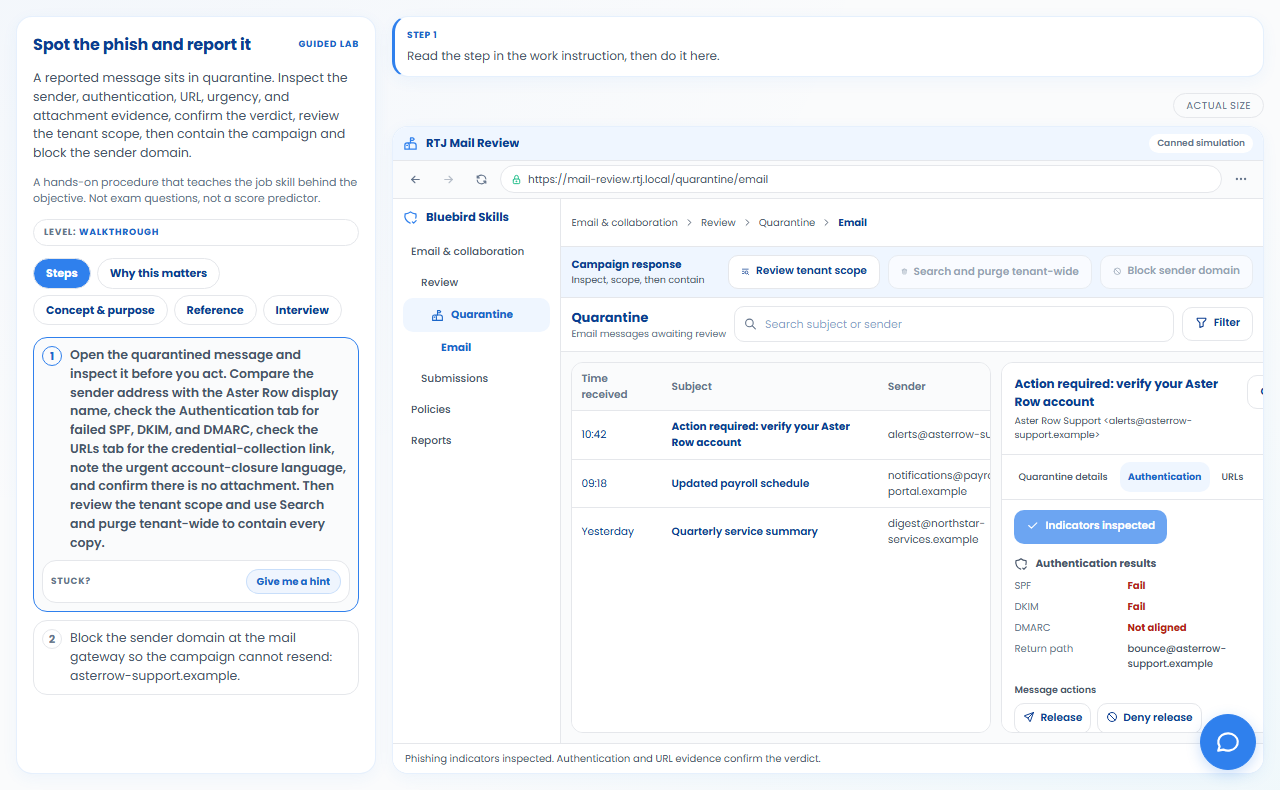This screenshot has height=790, width=1280.
Task: Click Deny release button
Action: tap(1149, 717)
